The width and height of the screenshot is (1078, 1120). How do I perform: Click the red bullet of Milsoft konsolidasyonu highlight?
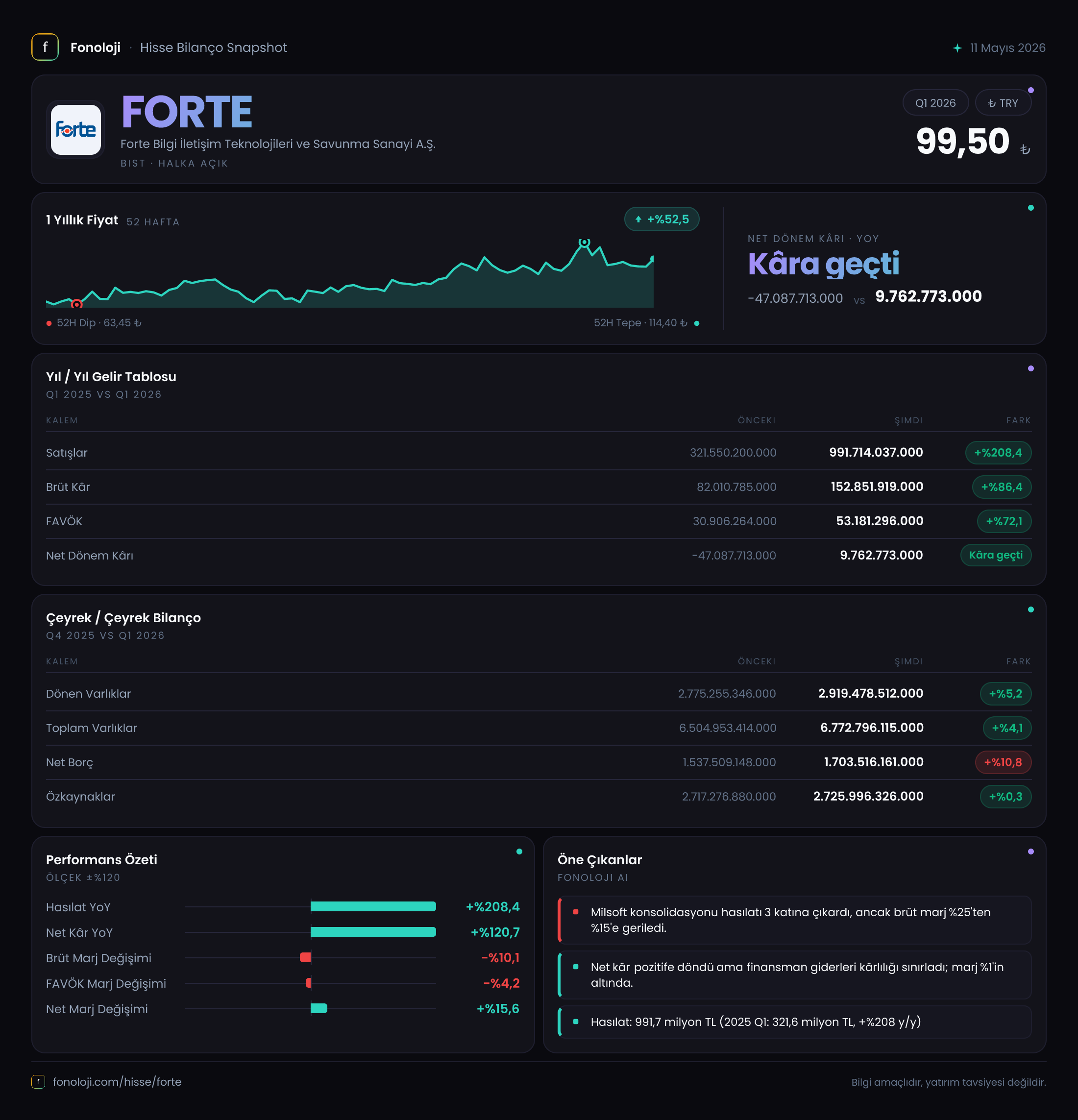(576, 912)
